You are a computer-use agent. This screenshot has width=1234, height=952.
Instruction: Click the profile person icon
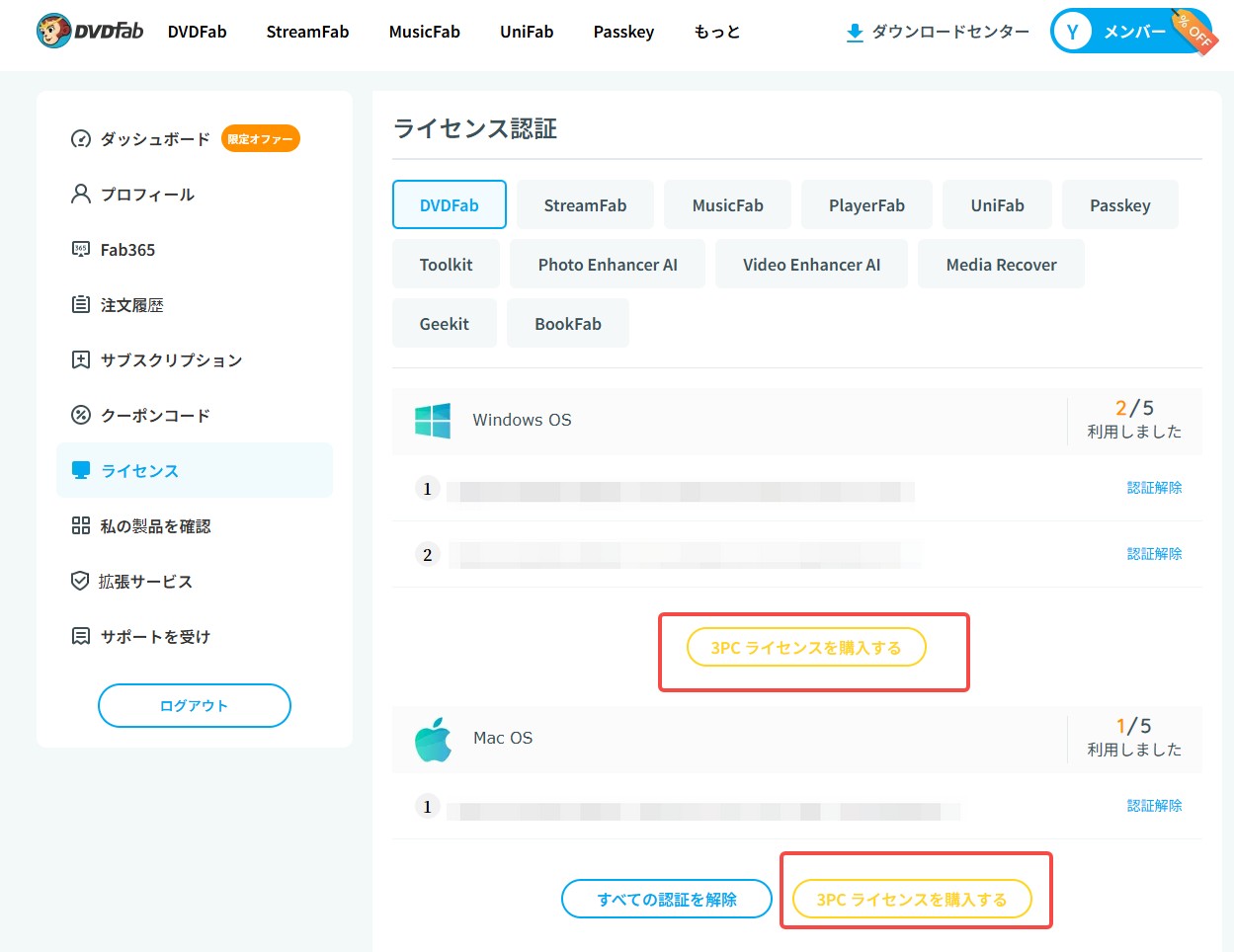81,195
